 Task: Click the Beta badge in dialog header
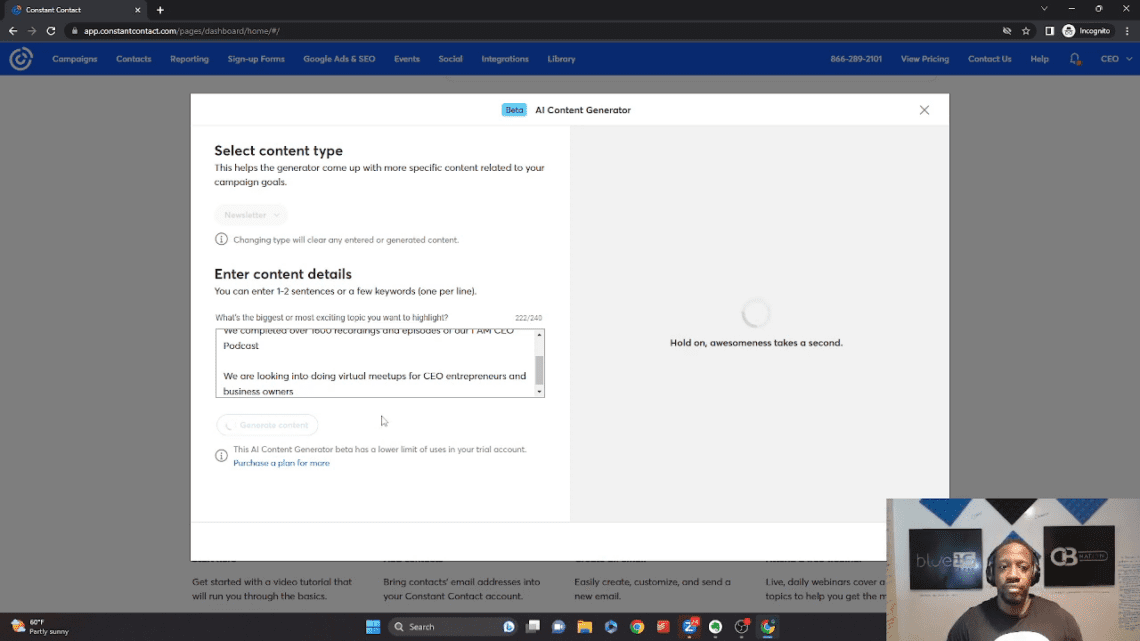coord(514,110)
